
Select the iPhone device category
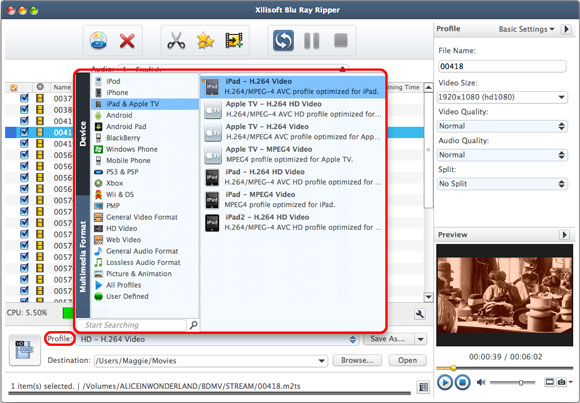145,93
